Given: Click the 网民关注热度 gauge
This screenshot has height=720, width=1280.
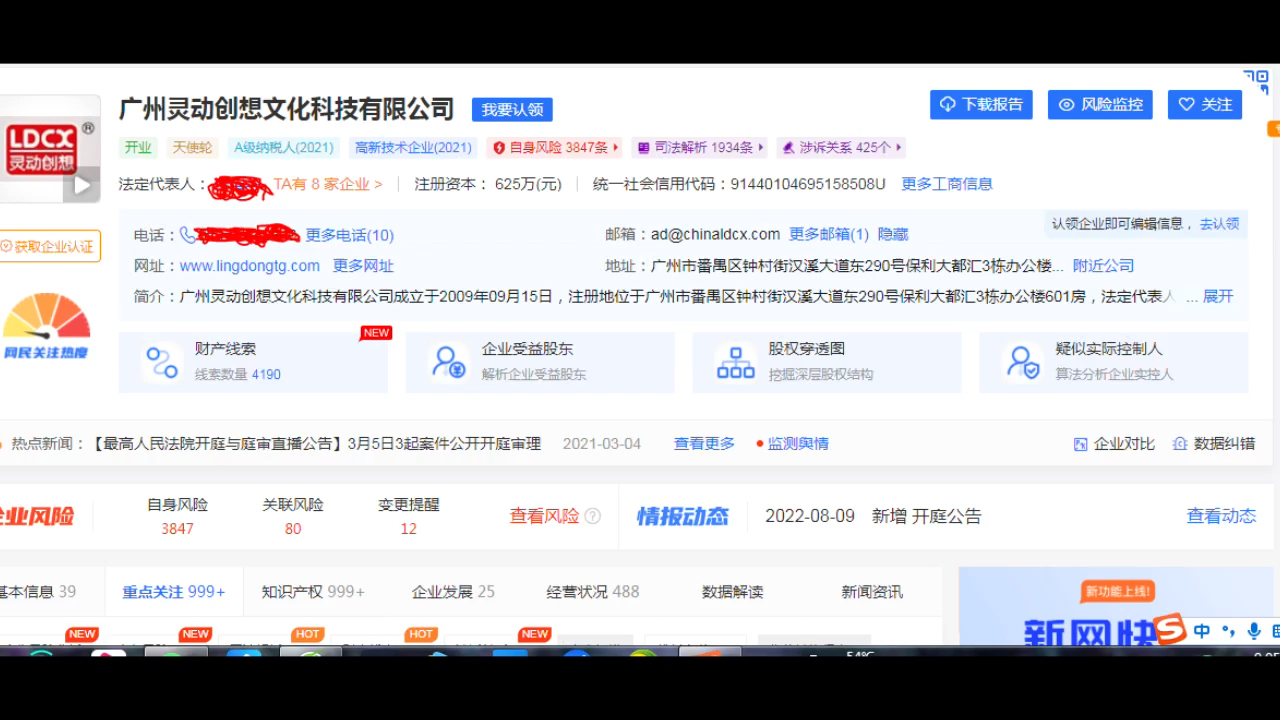Looking at the screenshot, I should click(x=46, y=326).
